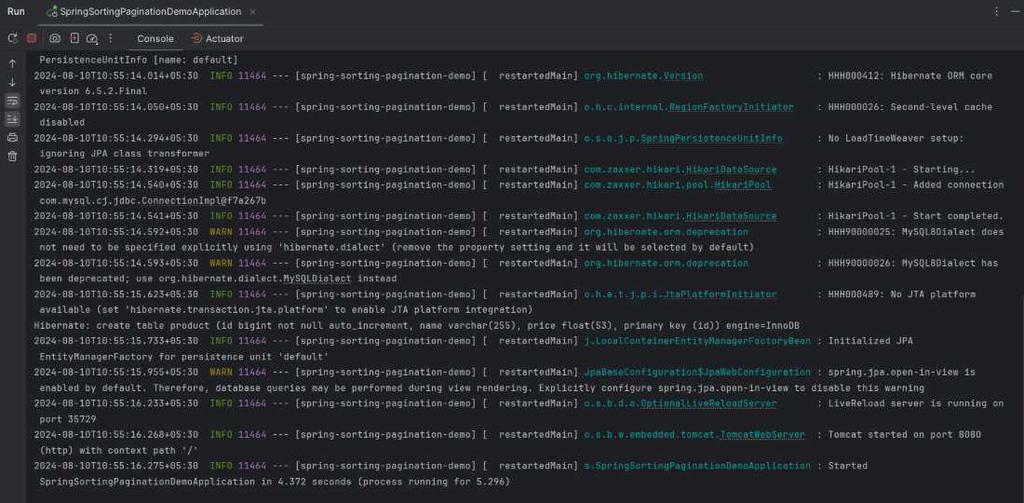Open the TomcatWebServer class link

(x=763, y=435)
